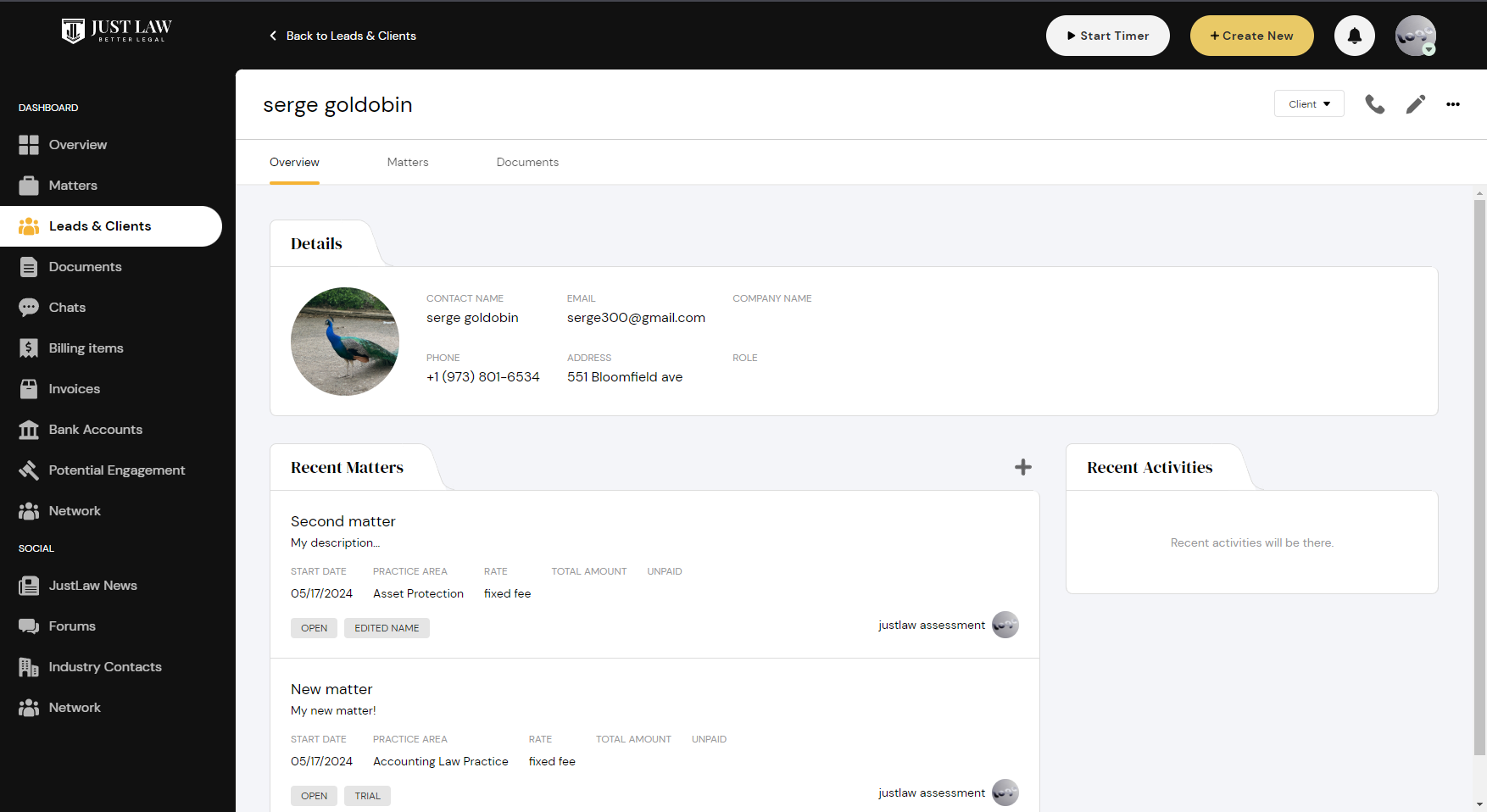Click the Chats speech bubble icon

click(29, 308)
